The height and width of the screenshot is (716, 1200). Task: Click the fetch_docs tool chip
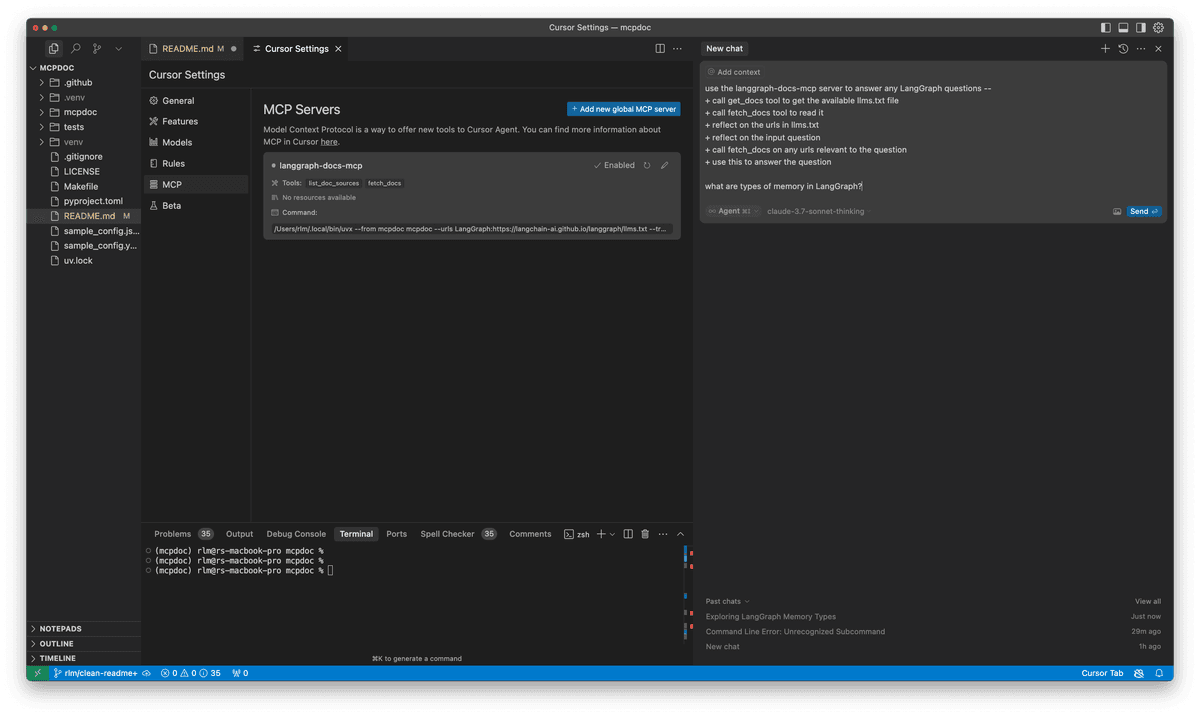click(385, 183)
